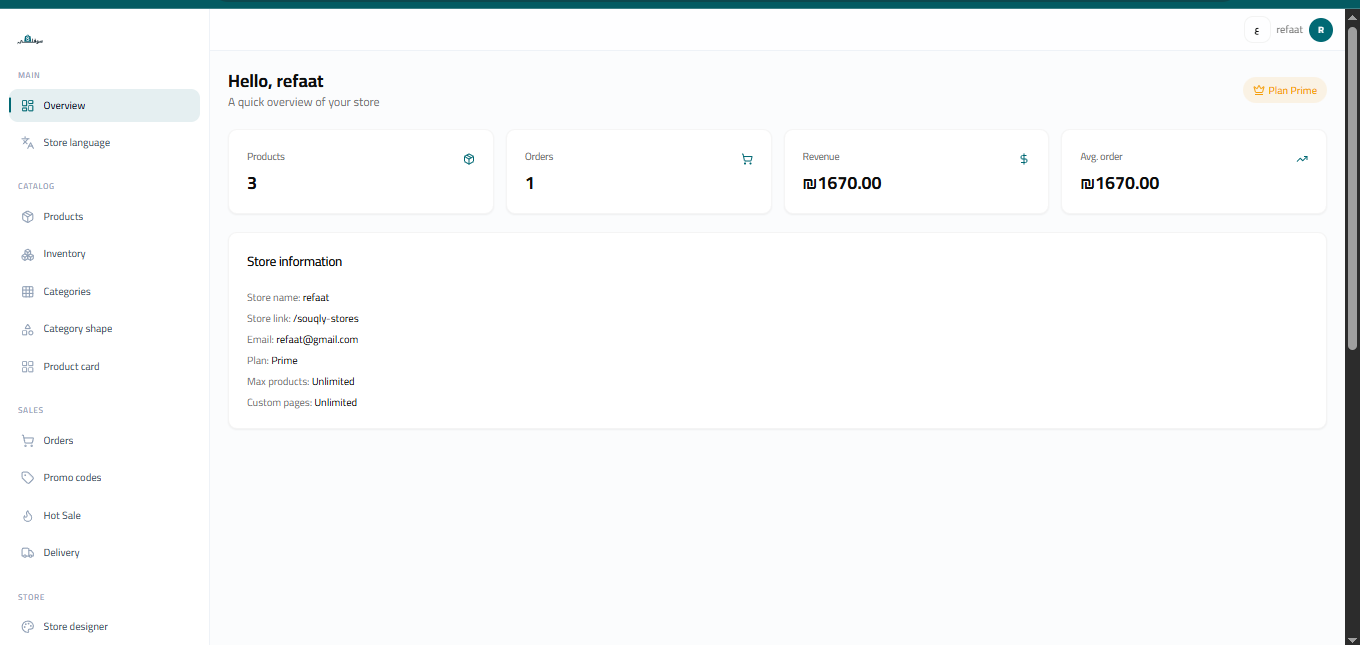The image size is (1360, 645).
Task: Open Promo codes page
Action: [x=105, y=478]
